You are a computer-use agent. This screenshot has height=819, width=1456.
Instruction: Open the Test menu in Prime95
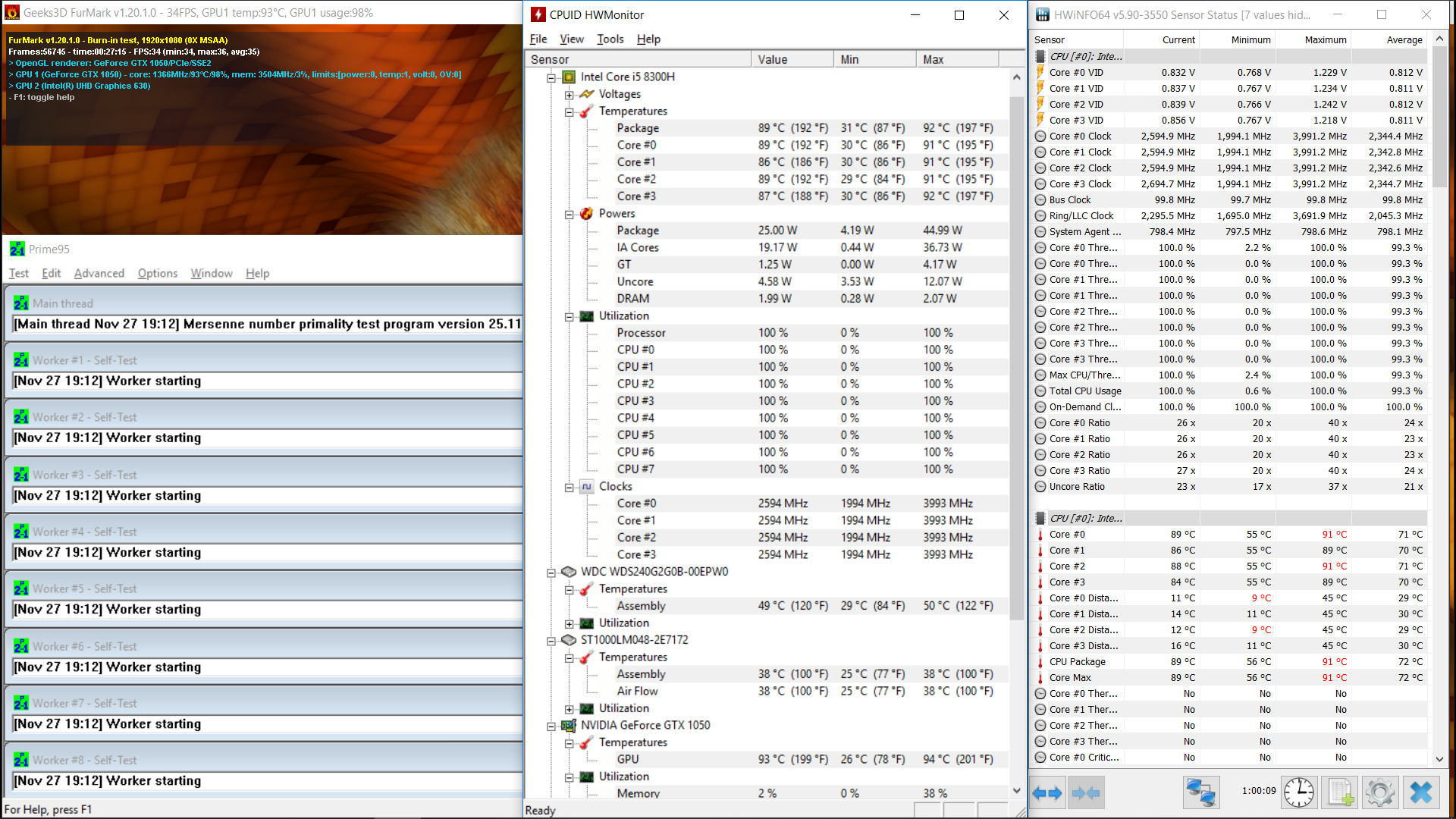point(19,273)
